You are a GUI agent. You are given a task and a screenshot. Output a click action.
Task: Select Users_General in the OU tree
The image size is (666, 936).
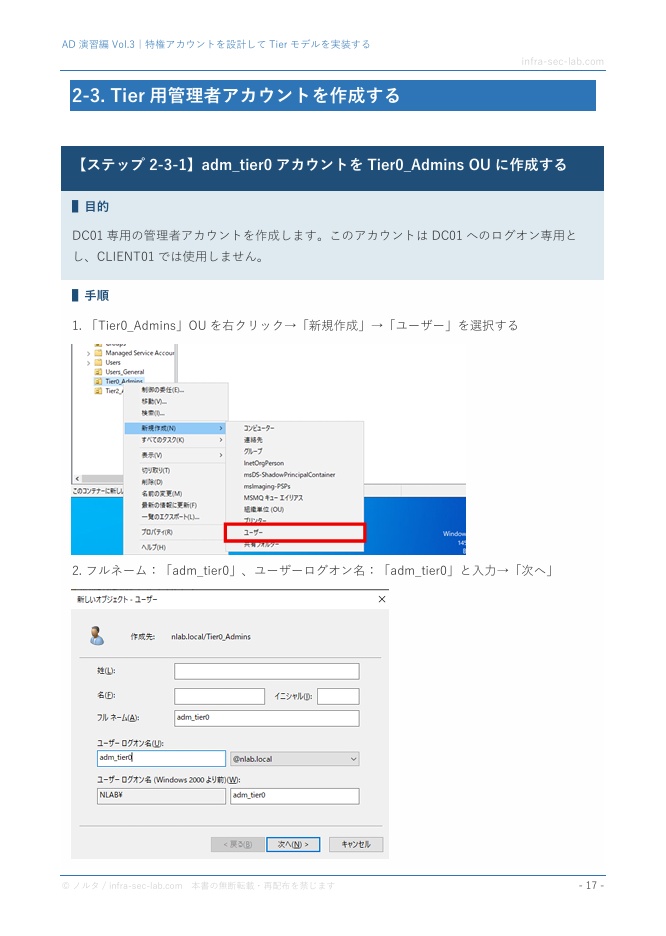125,372
